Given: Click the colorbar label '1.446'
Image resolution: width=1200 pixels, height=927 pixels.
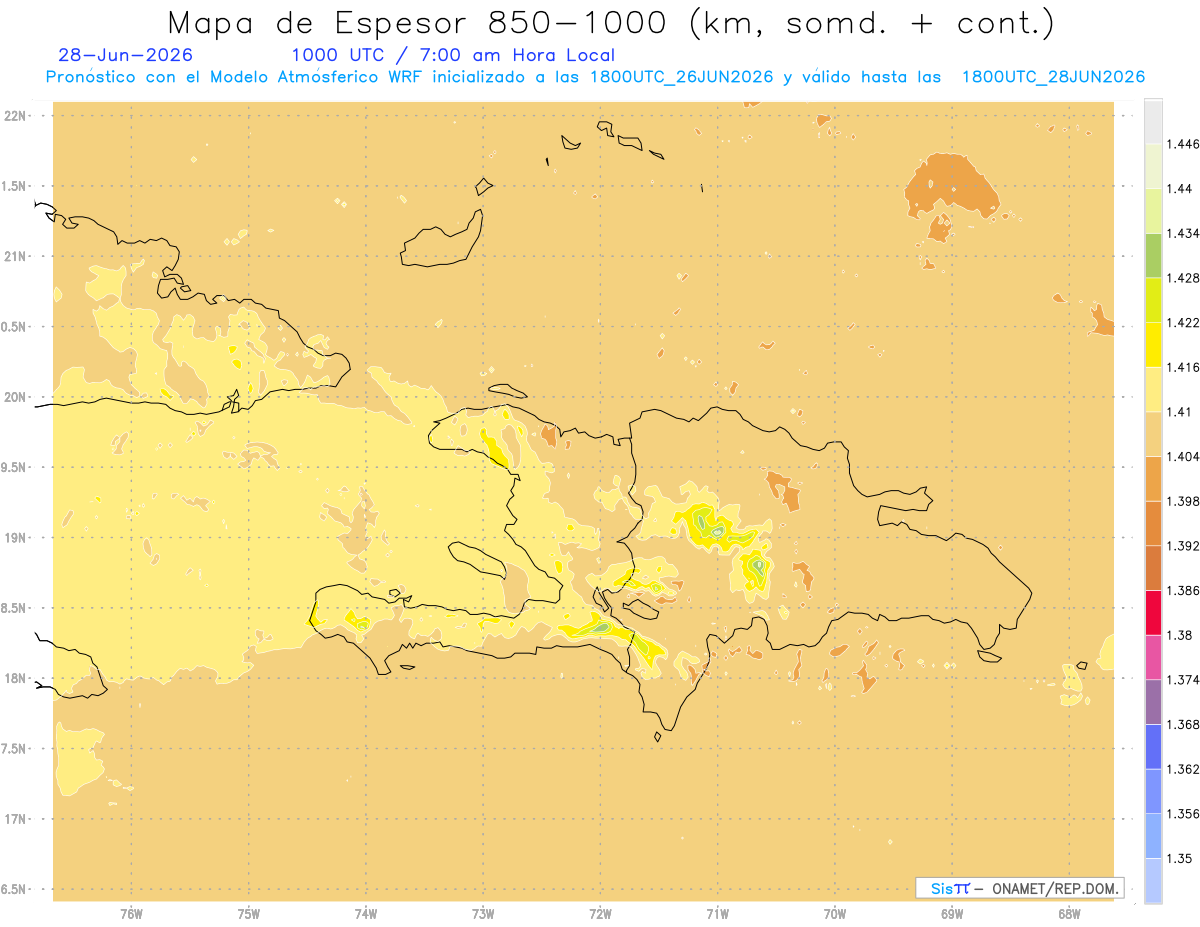Looking at the screenshot, I should 1183,144.
